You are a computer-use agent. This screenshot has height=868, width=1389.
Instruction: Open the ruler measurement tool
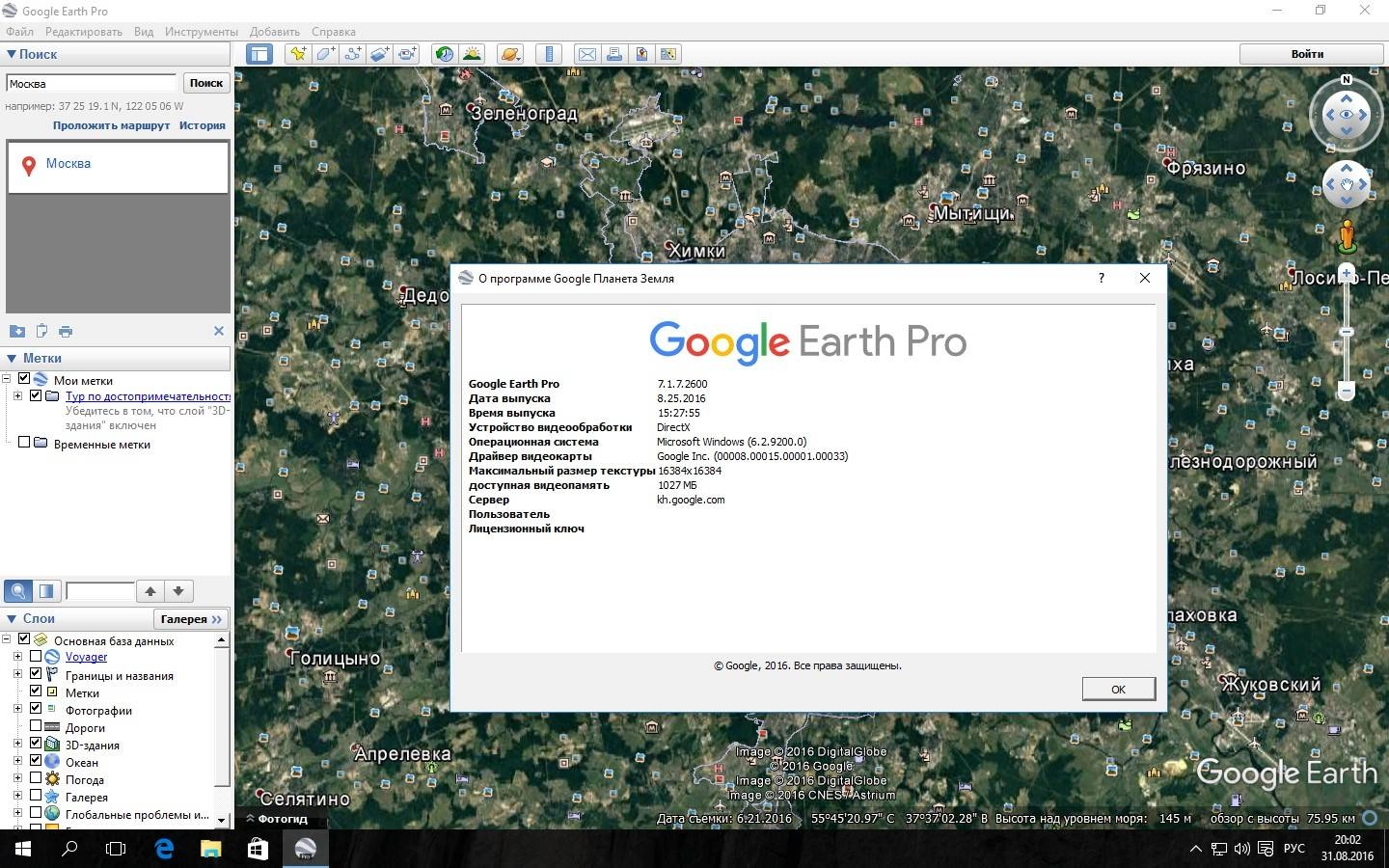tap(549, 54)
